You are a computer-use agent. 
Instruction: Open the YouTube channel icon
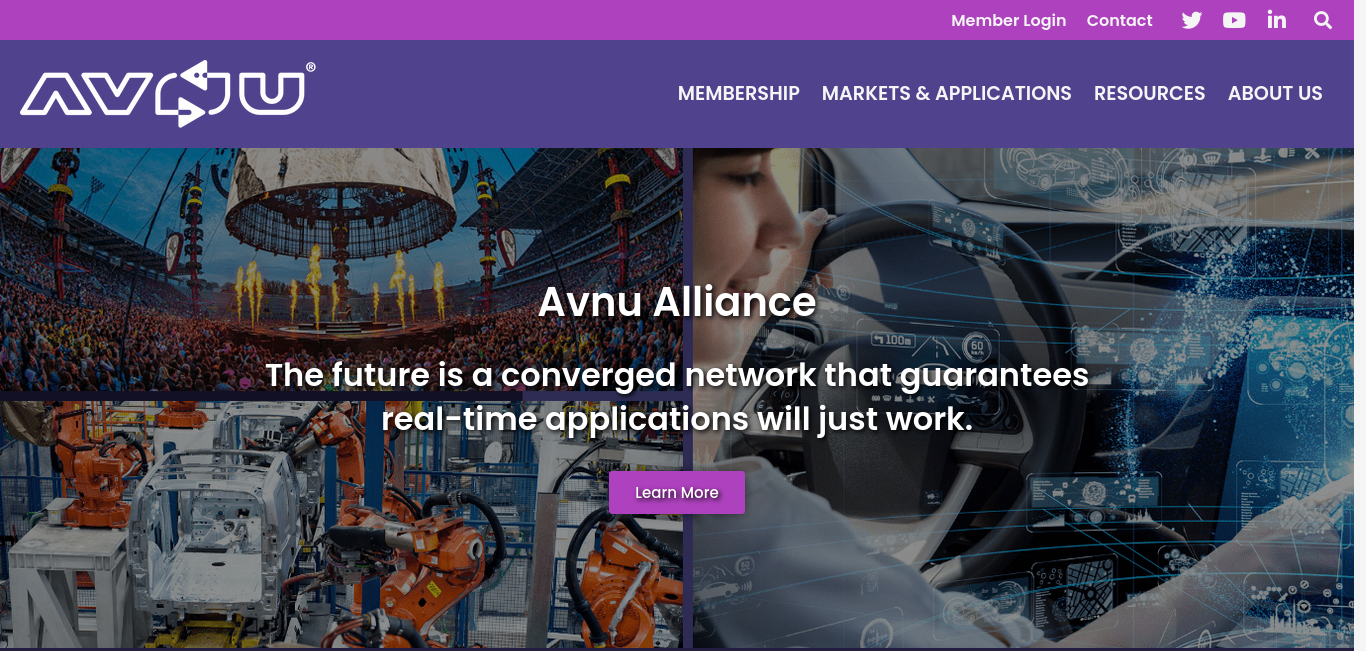[1234, 20]
